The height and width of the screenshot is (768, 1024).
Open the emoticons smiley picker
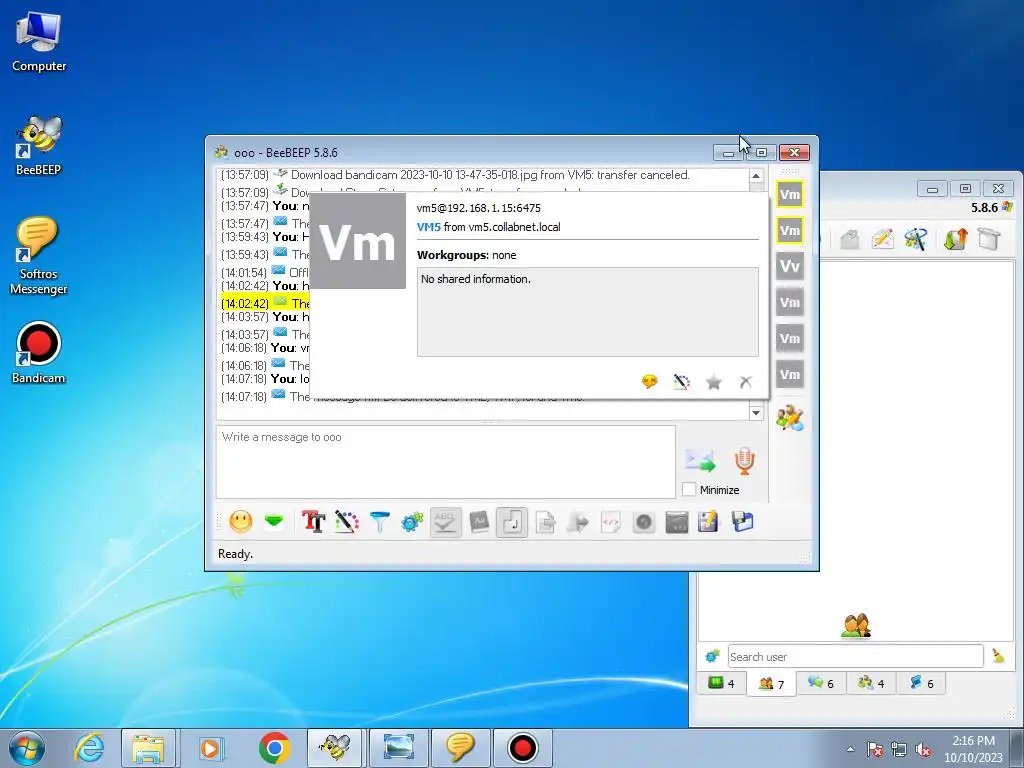coord(241,522)
